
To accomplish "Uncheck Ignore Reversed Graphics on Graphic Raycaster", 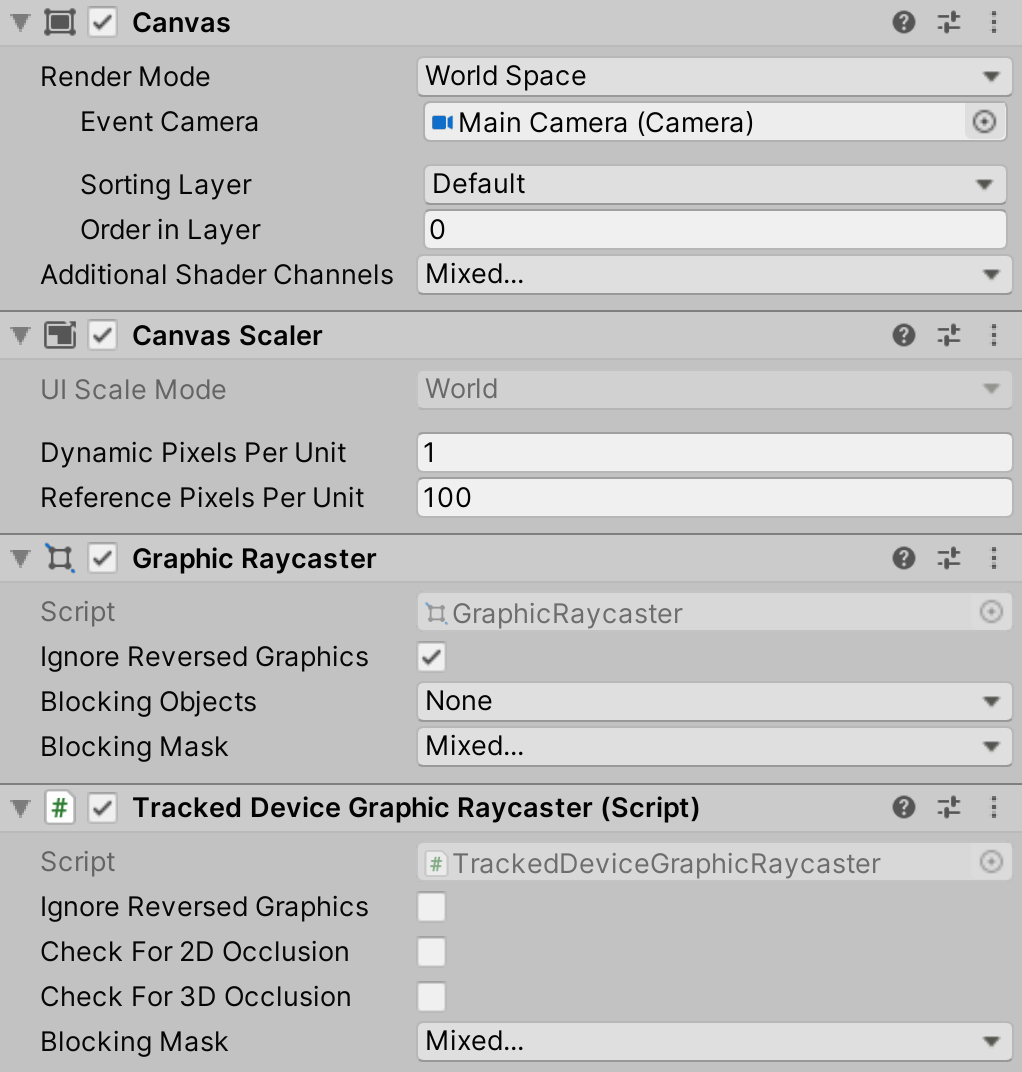I will pos(431,657).
